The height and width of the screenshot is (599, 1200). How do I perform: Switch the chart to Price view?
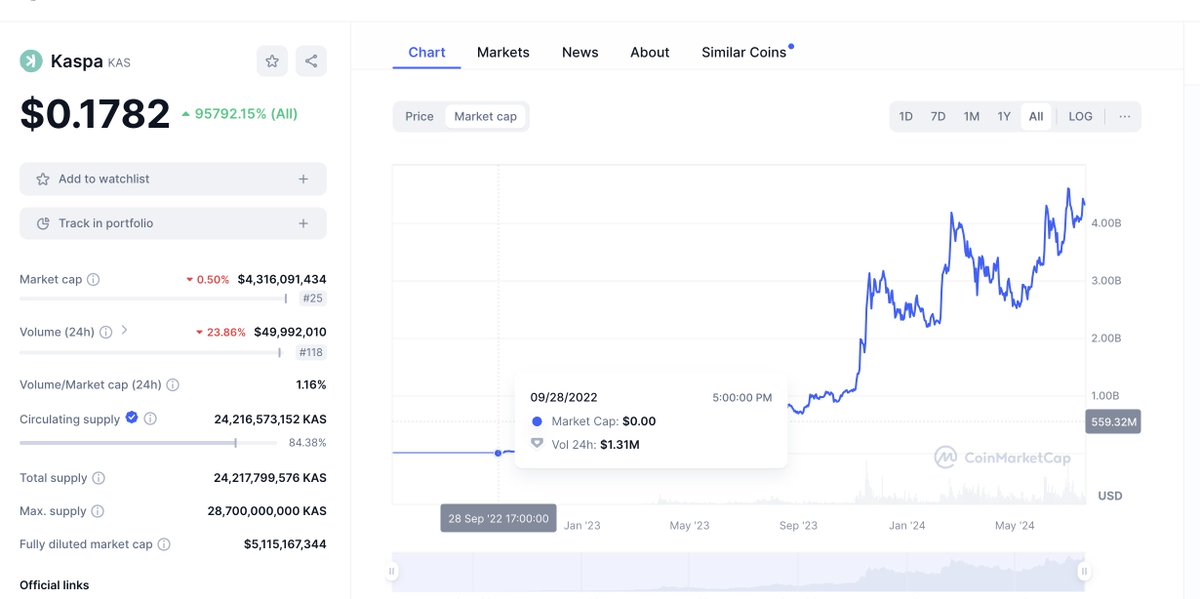click(419, 117)
